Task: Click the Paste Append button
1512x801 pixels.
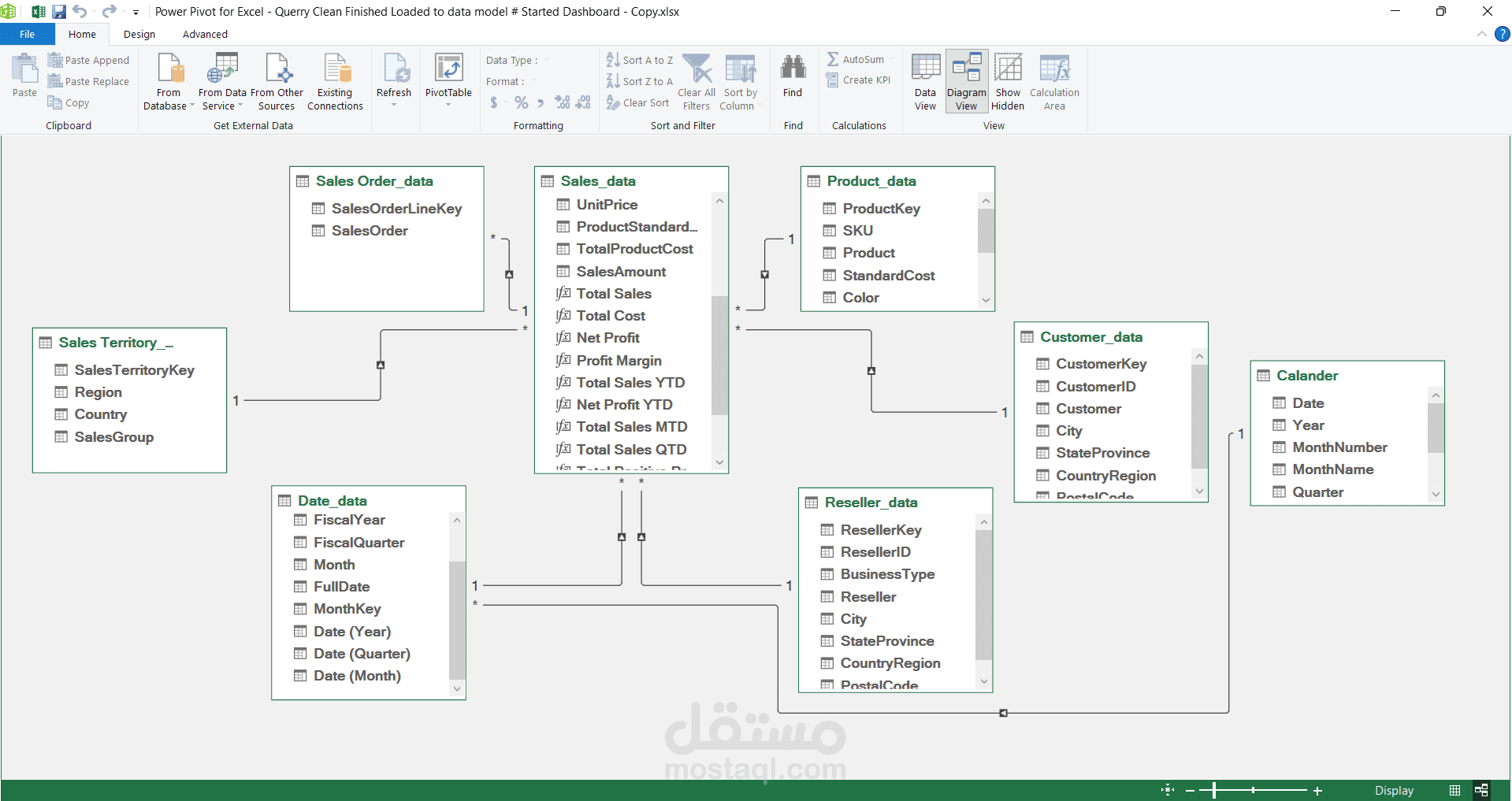Action: [88, 60]
